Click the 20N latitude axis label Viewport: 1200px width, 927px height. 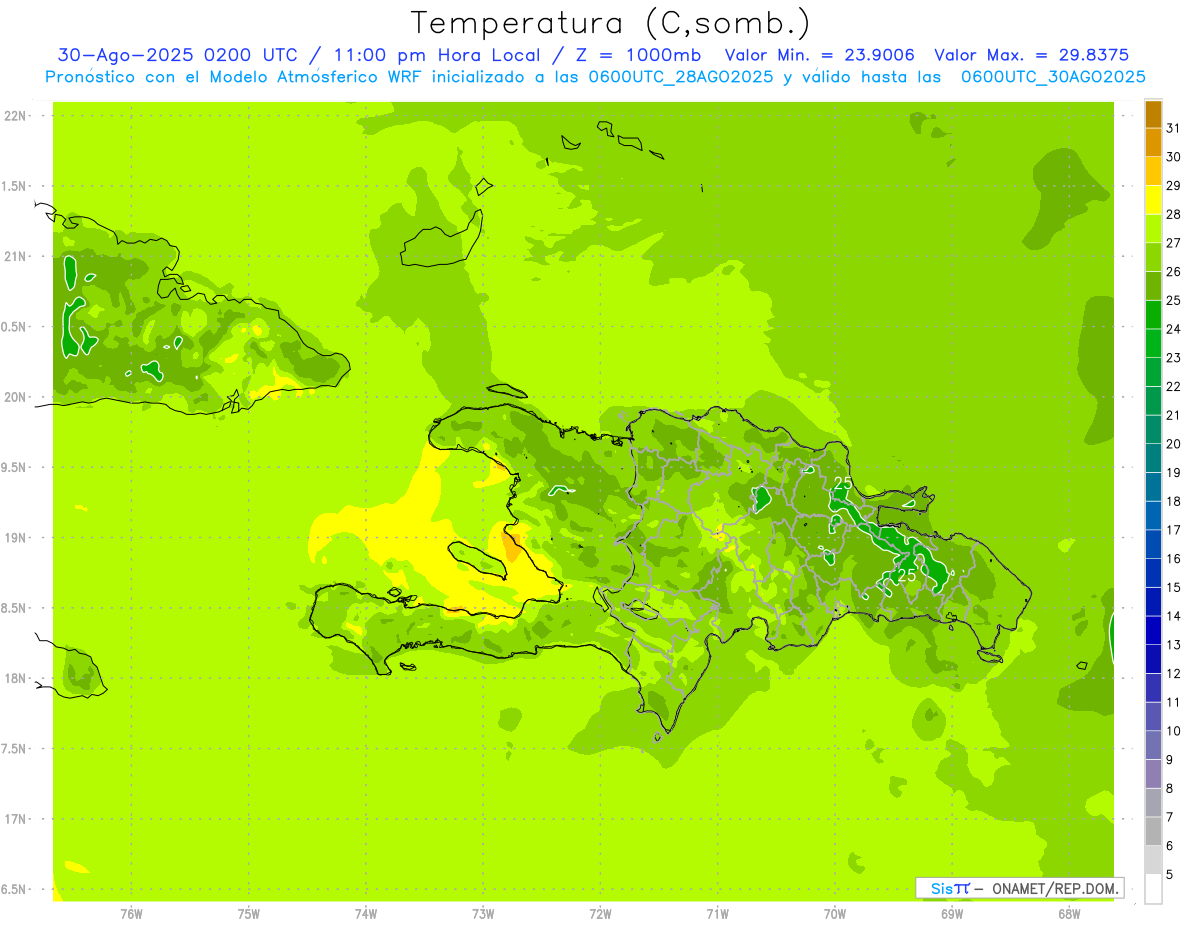click(x=15, y=398)
